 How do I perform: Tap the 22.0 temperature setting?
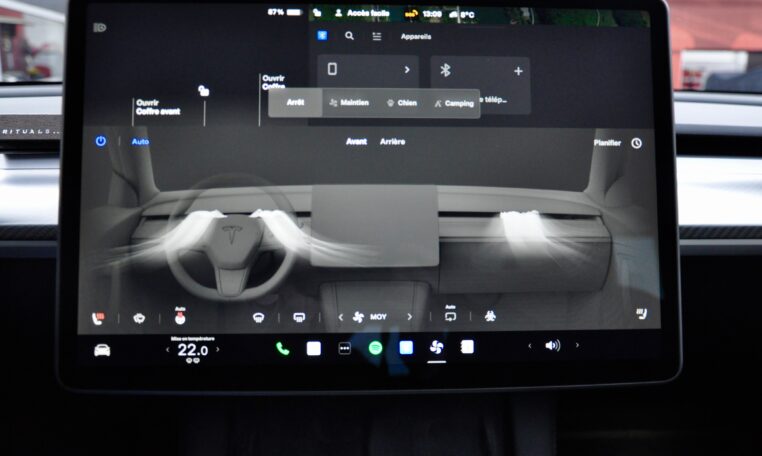192,350
